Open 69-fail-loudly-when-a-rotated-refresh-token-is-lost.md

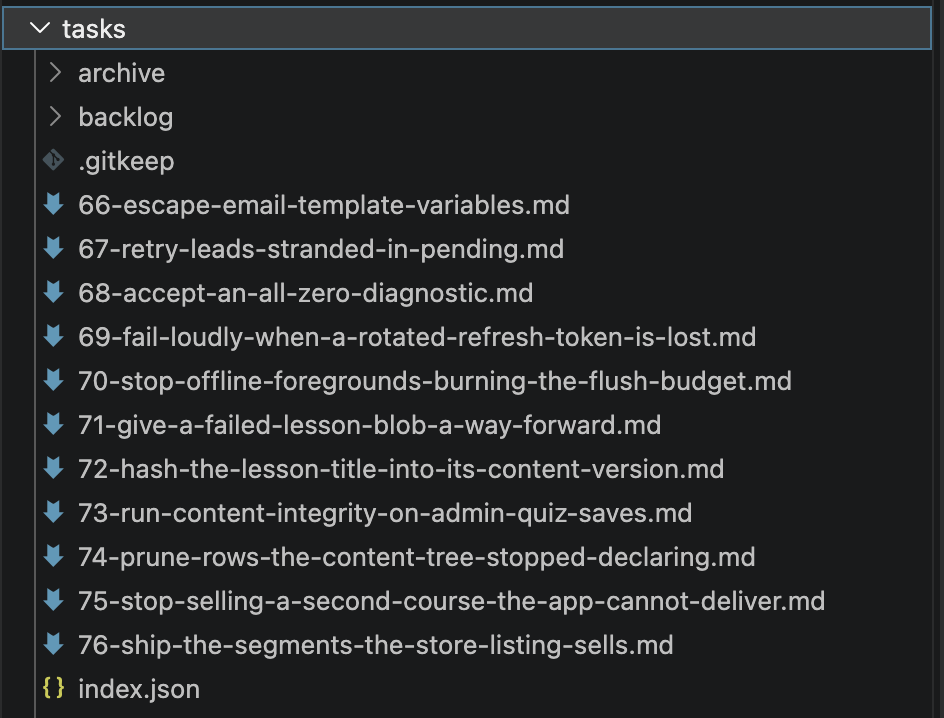click(x=417, y=337)
